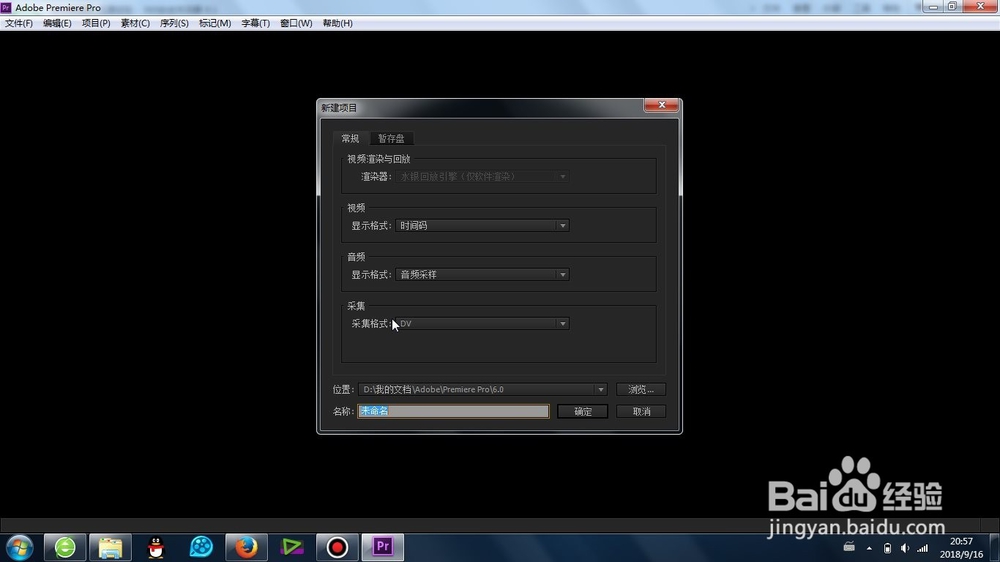This screenshot has width=1000, height=562.
Task: Open the 字幕(T) menu
Action: coord(255,23)
